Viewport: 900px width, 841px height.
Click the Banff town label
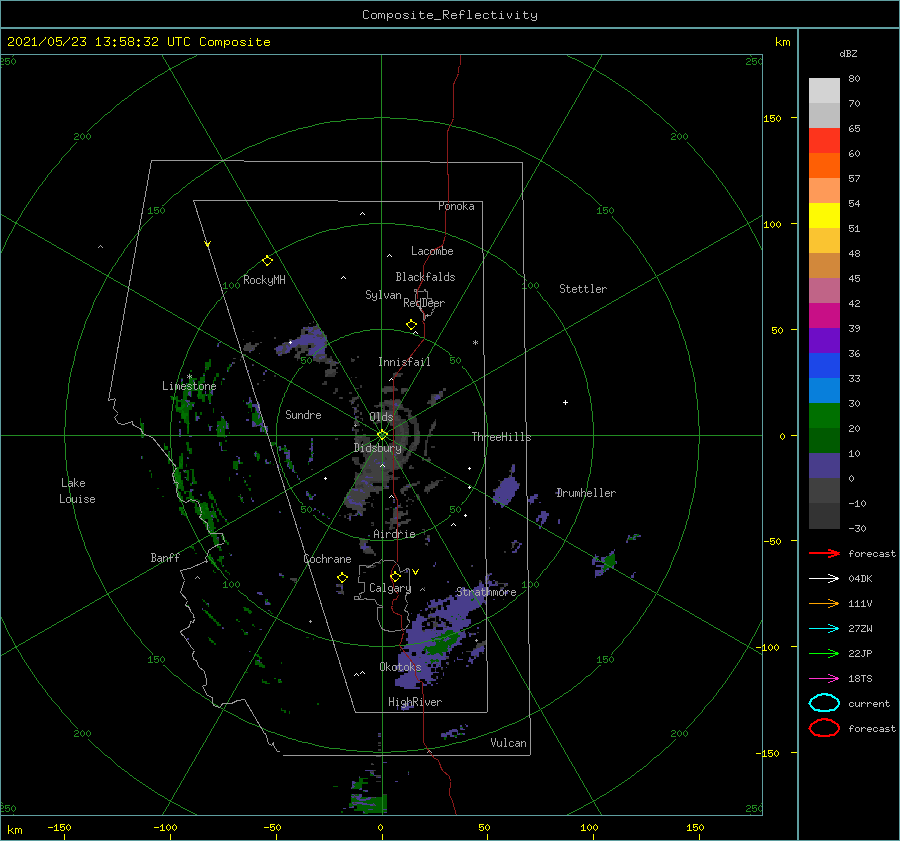[x=165, y=557]
